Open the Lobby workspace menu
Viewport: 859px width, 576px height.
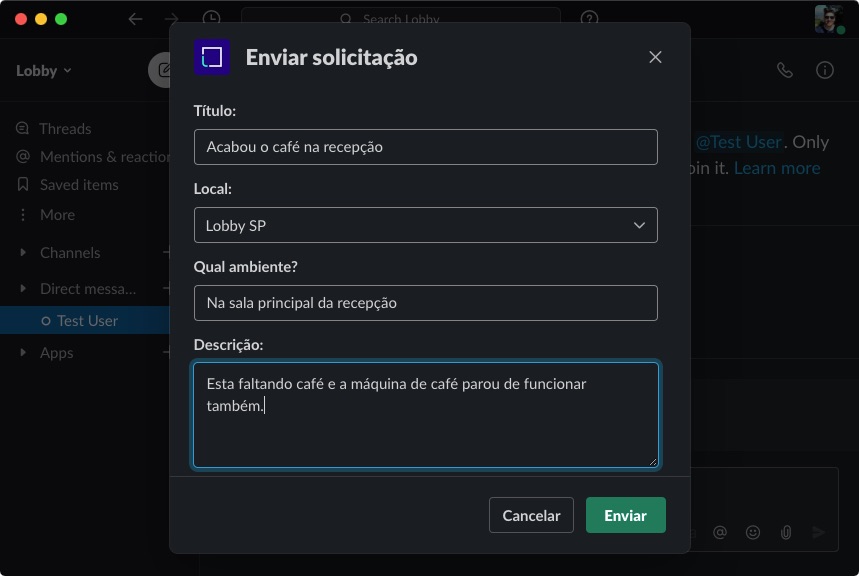coord(43,71)
